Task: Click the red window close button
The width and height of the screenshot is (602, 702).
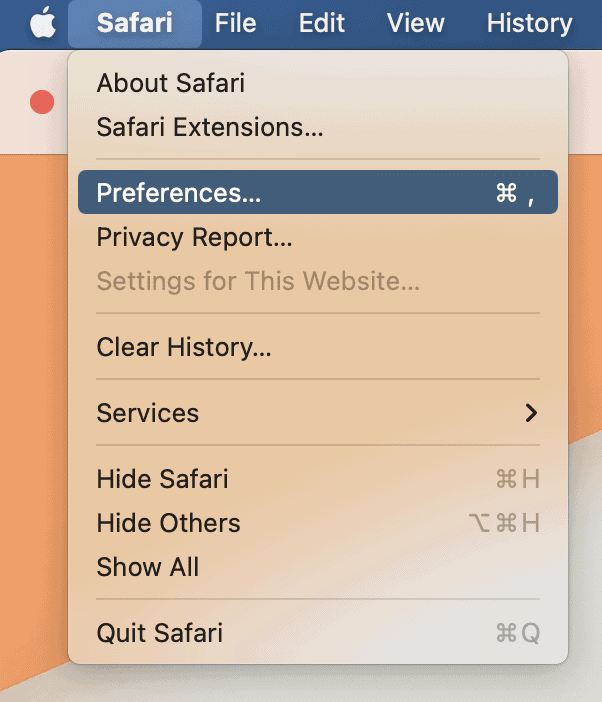Action: [x=41, y=101]
